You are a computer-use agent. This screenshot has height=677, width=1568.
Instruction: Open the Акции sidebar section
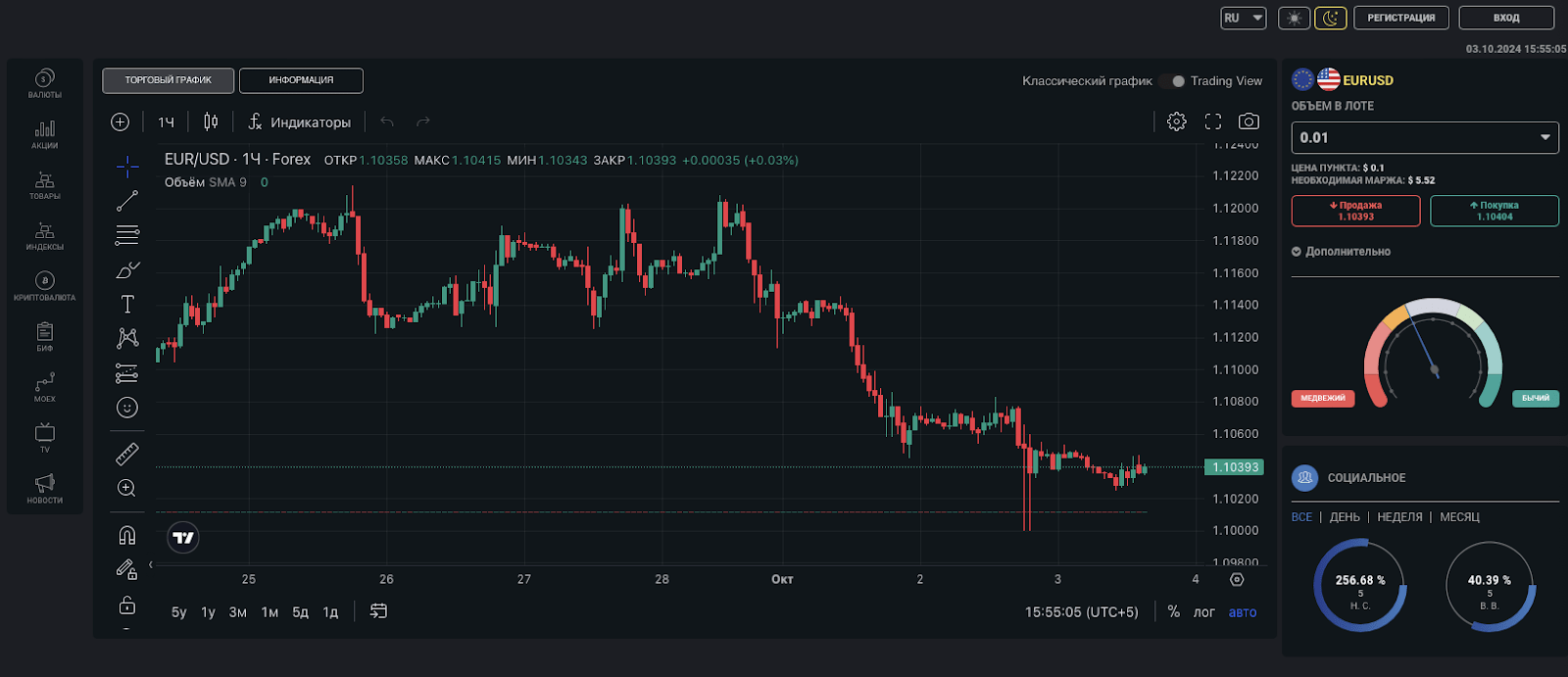click(x=44, y=135)
